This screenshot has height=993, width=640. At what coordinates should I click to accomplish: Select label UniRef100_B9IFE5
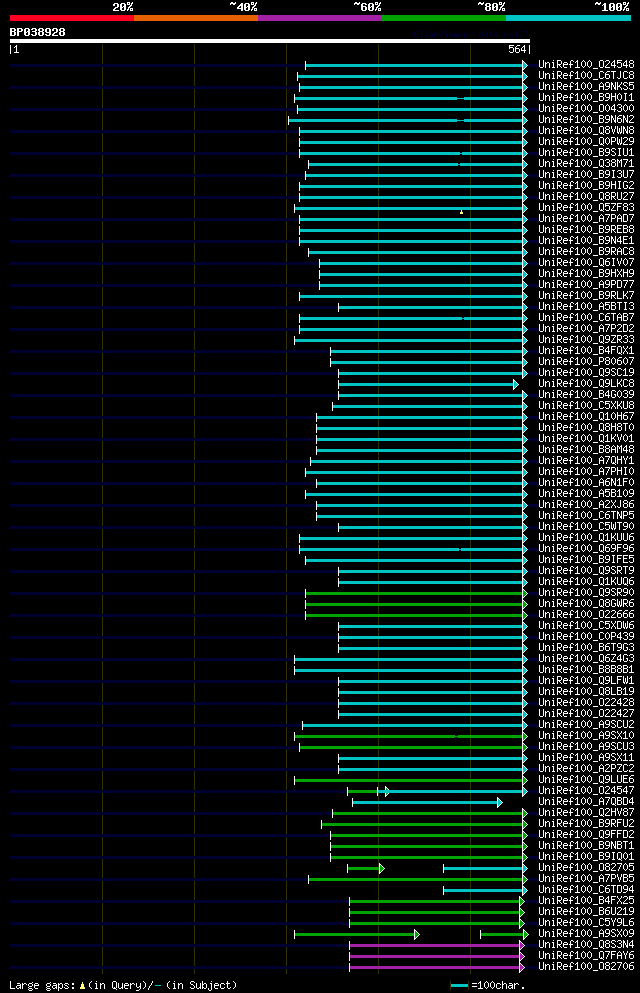586,560
